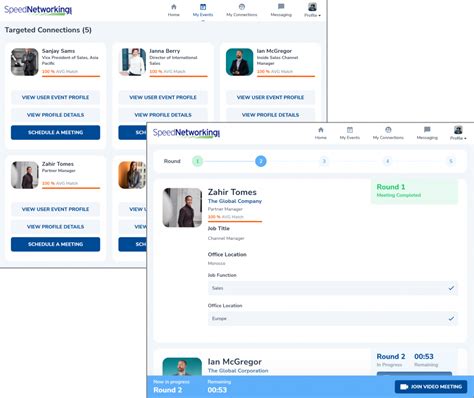The height and width of the screenshot is (398, 474).
Task: Click Join Video Meeting button
Action: 431,387
